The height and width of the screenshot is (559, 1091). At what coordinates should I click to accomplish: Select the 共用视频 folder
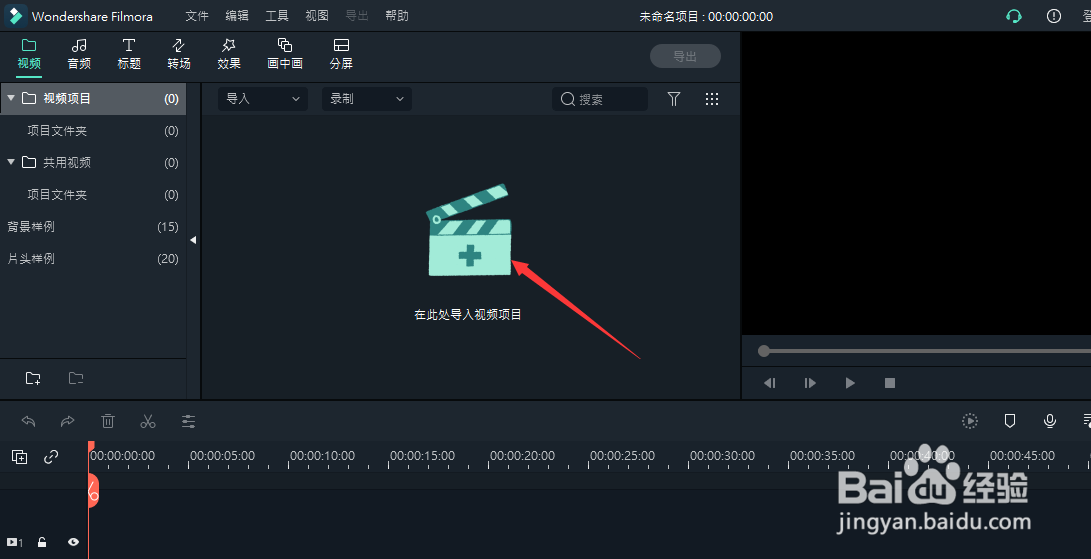[x=93, y=163]
